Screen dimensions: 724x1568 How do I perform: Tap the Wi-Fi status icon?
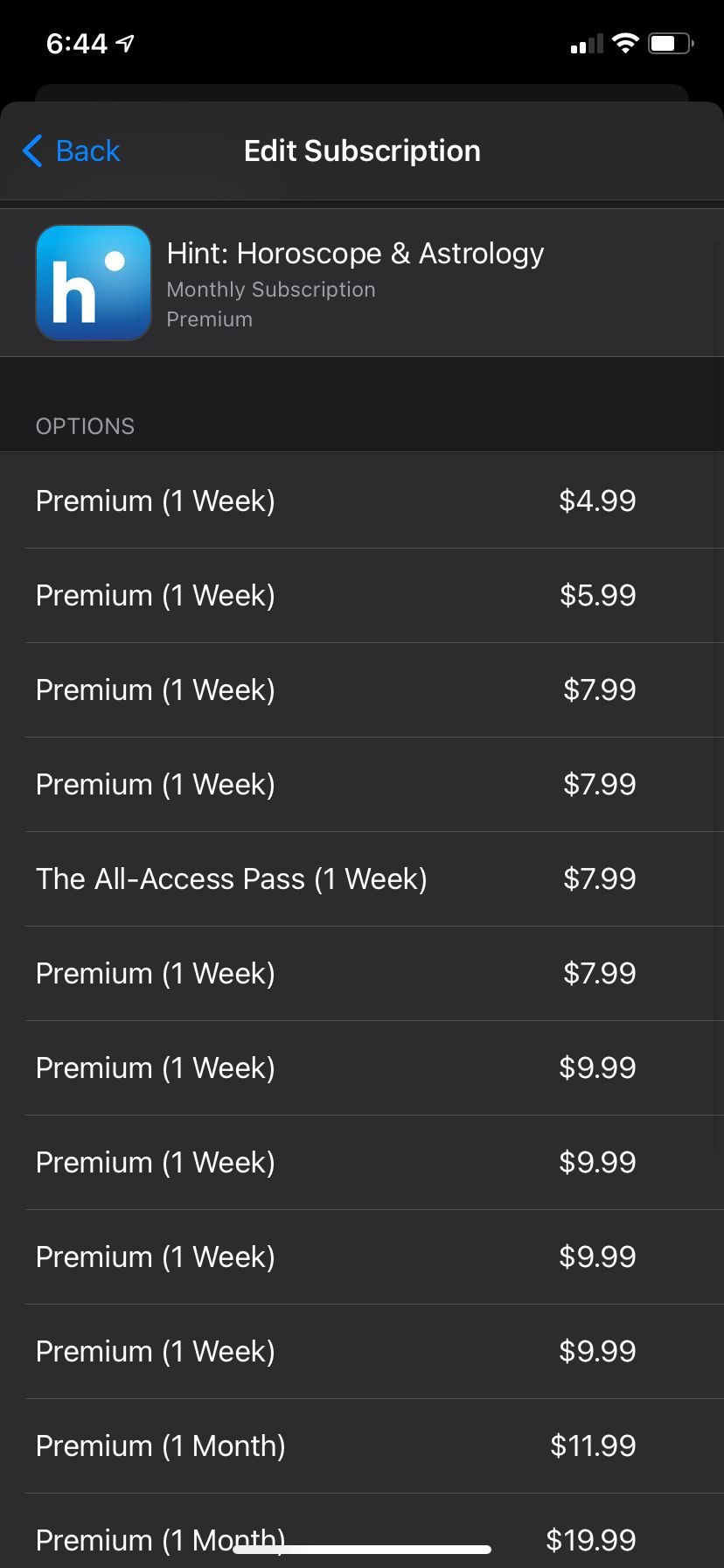pyautogui.click(x=625, y=43)
